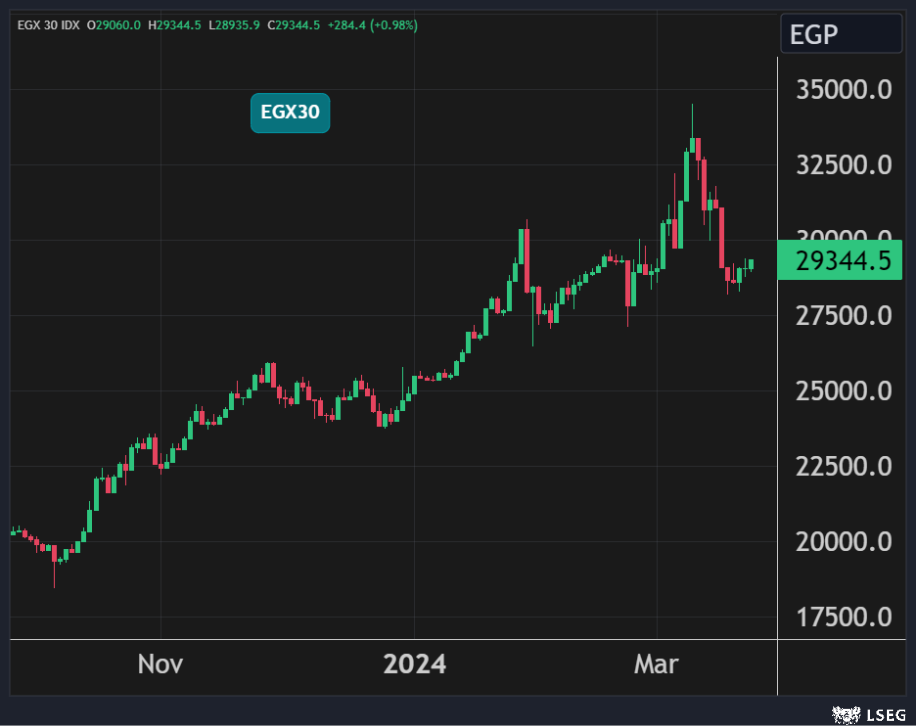Select the Nov marker on time axis
Viewport: 916px width, 726px height.
click(x=161, y=664)
